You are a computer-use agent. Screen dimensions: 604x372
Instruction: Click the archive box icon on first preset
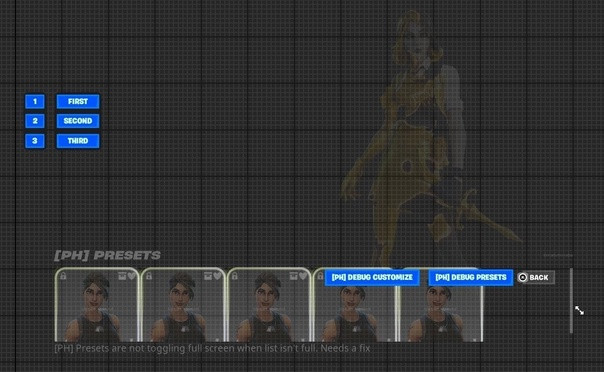point(122,276)
